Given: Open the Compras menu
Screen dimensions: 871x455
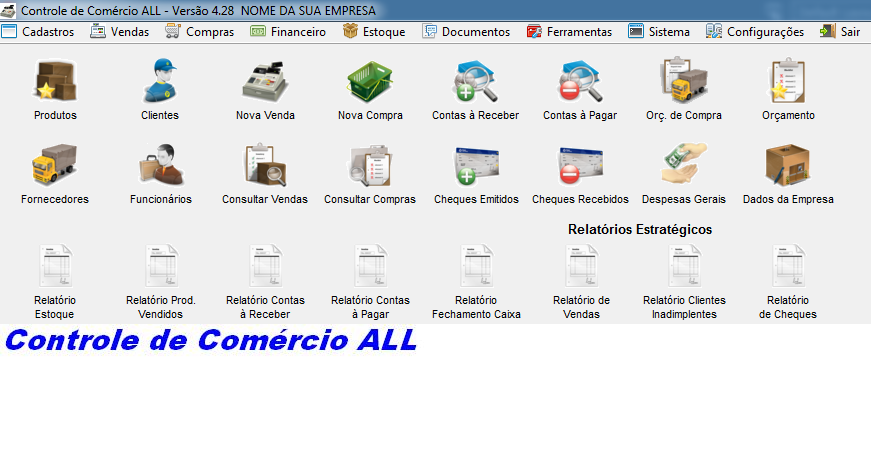Looking at the screenshot, I should 200,32.
